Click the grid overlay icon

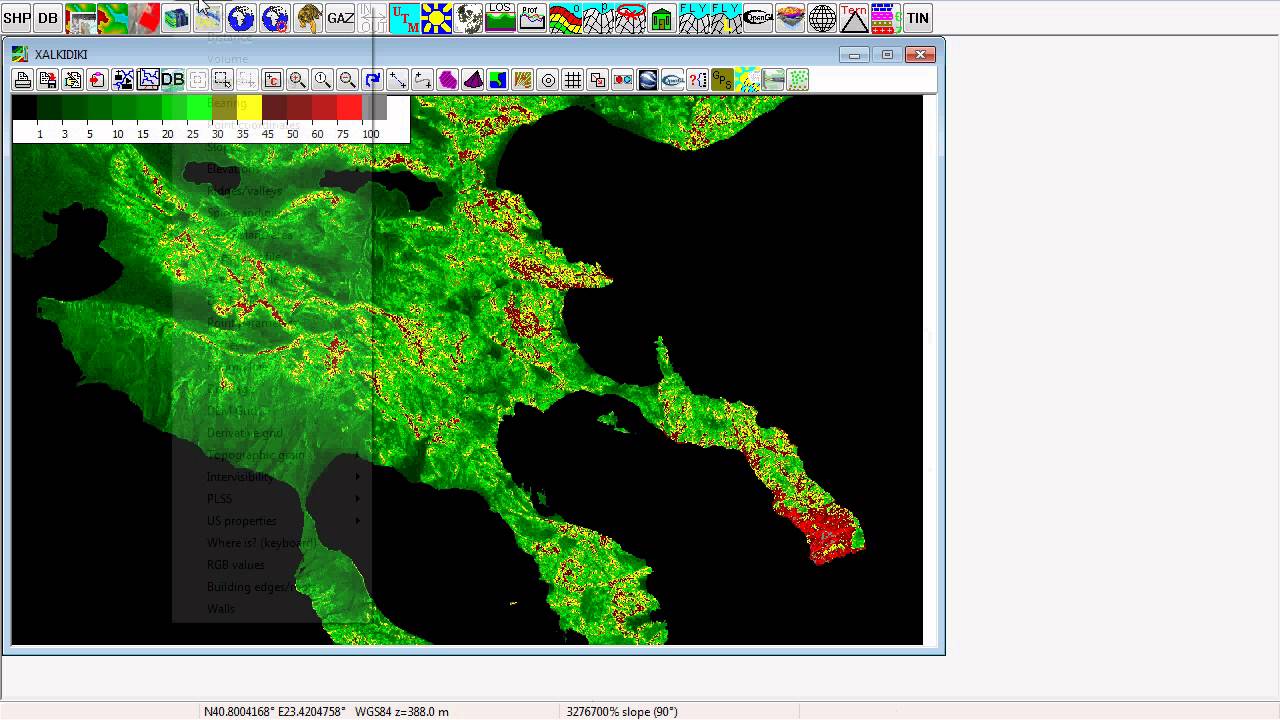[572, 80]
